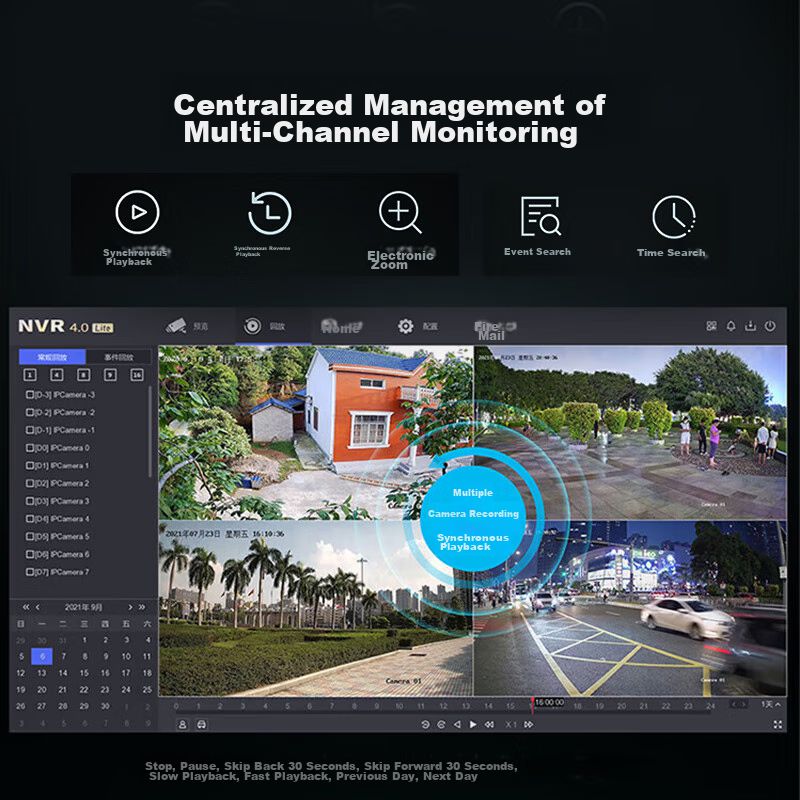This screenshot has width=800, height=800.
Task: Enable the [D4] IPCamera 4 checkbox
Action: click(30, 519)
